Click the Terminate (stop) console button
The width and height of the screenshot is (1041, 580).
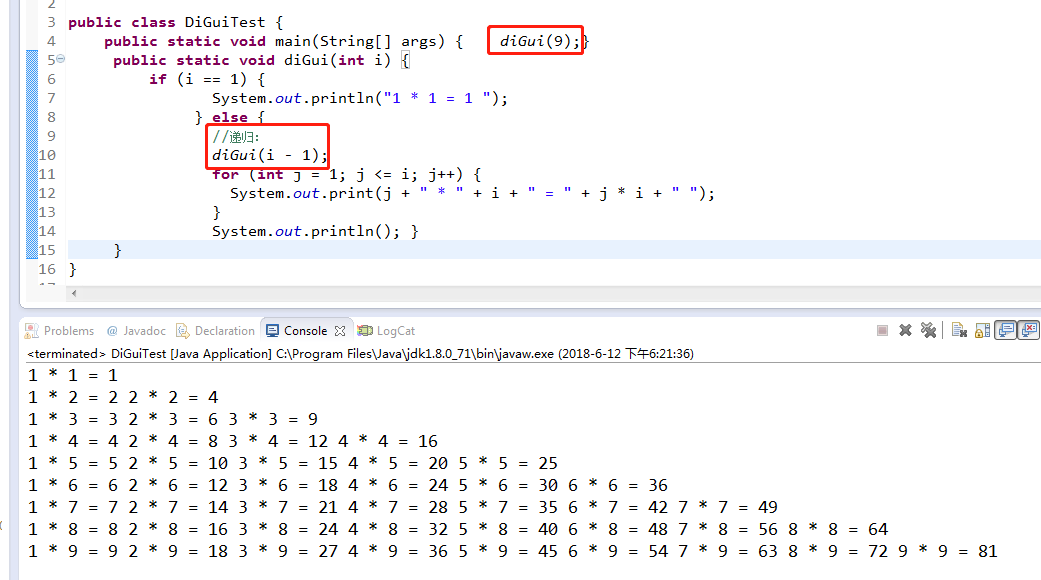click(x=882, y=330)
